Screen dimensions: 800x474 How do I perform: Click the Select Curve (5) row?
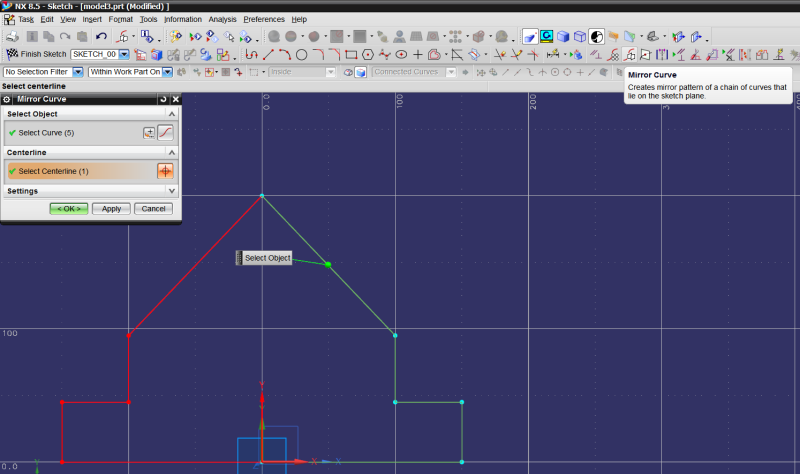[x=90, y=133]
